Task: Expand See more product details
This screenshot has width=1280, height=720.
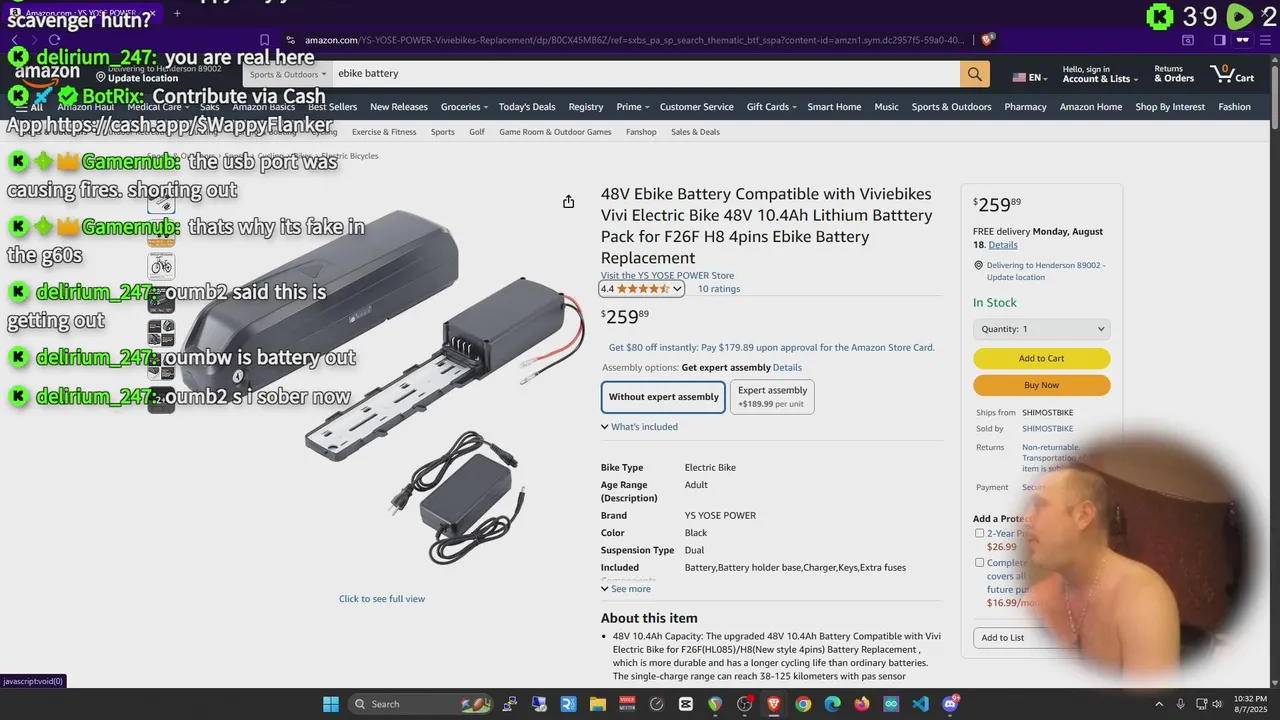Action: [x=625, y=589]
